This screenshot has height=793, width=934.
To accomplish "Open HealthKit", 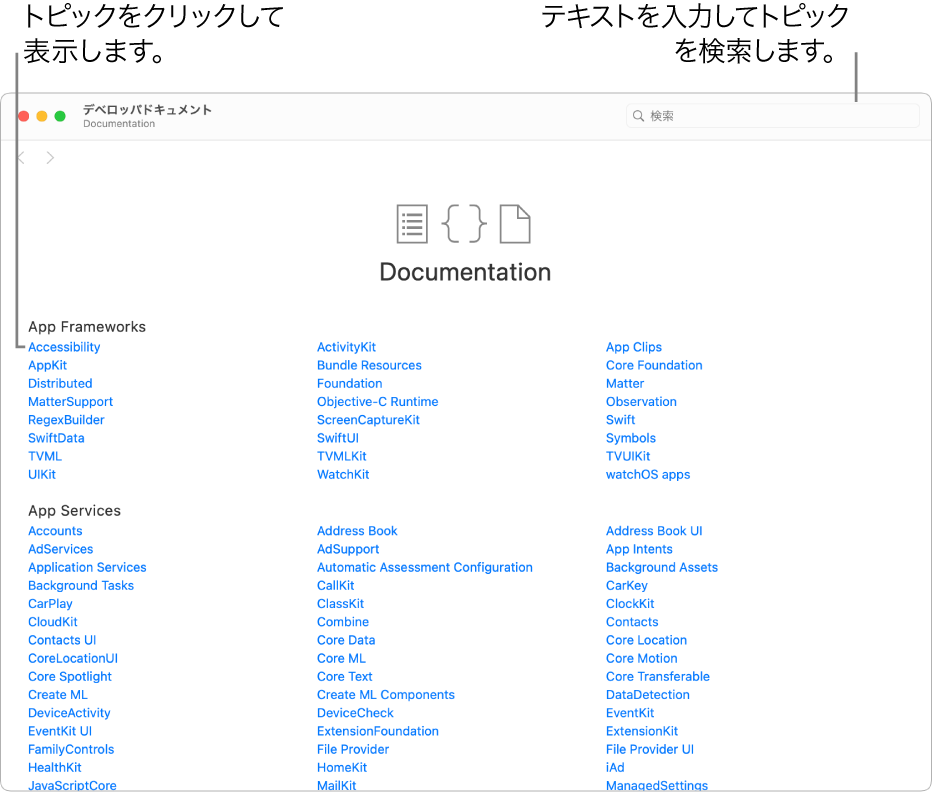I will click(55, 768).
